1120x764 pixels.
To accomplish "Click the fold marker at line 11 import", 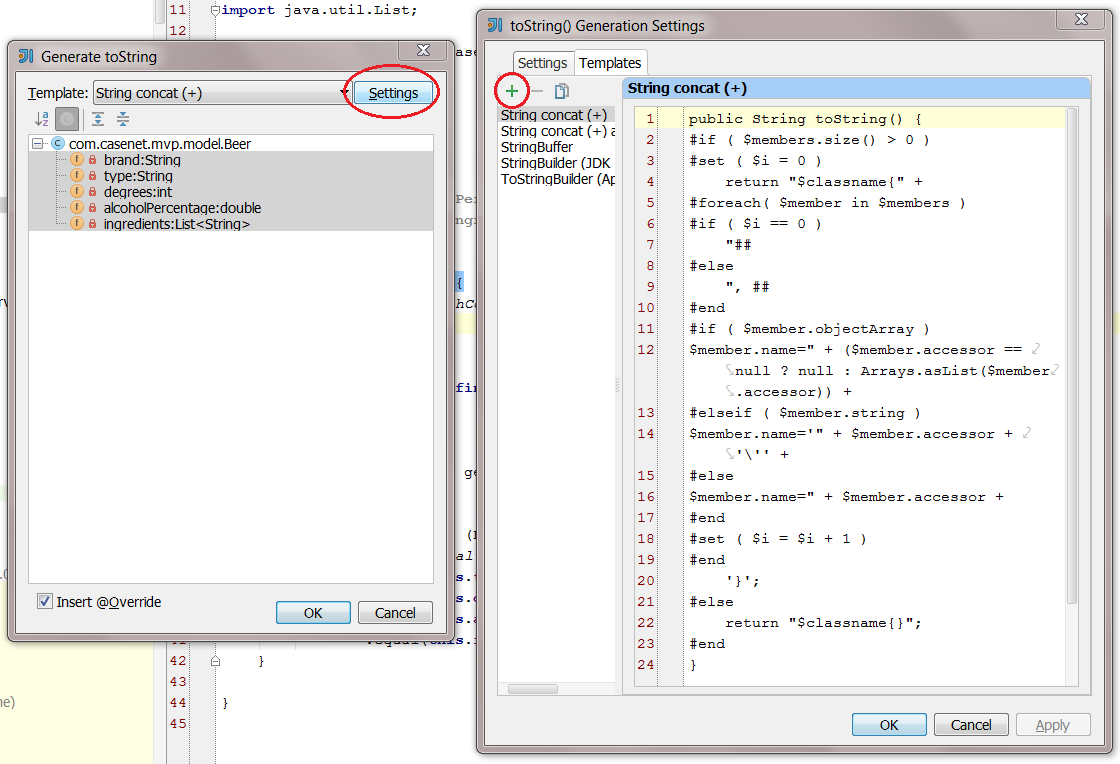I will (215, 10).
